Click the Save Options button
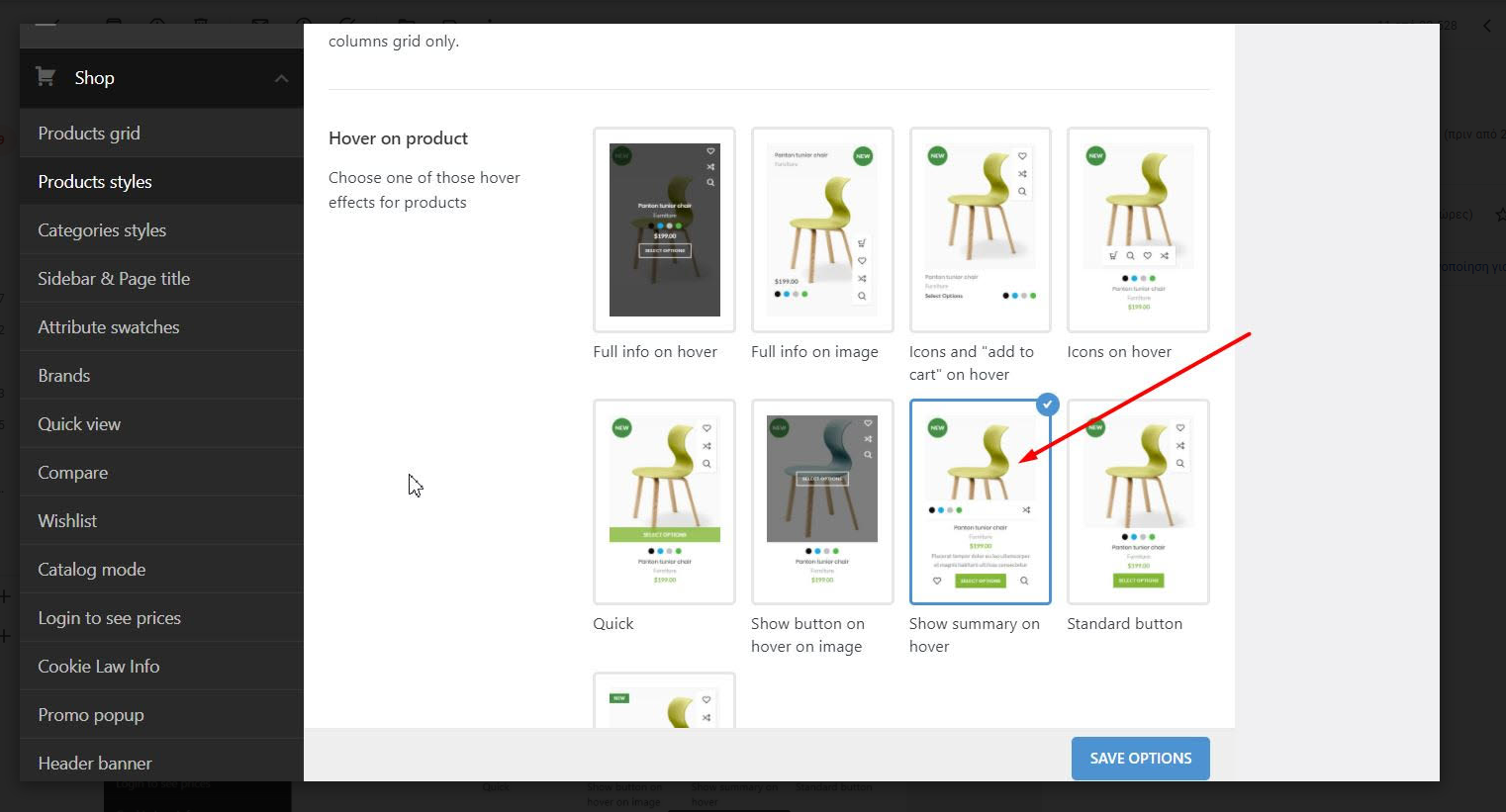 (x=1140, y=759)
